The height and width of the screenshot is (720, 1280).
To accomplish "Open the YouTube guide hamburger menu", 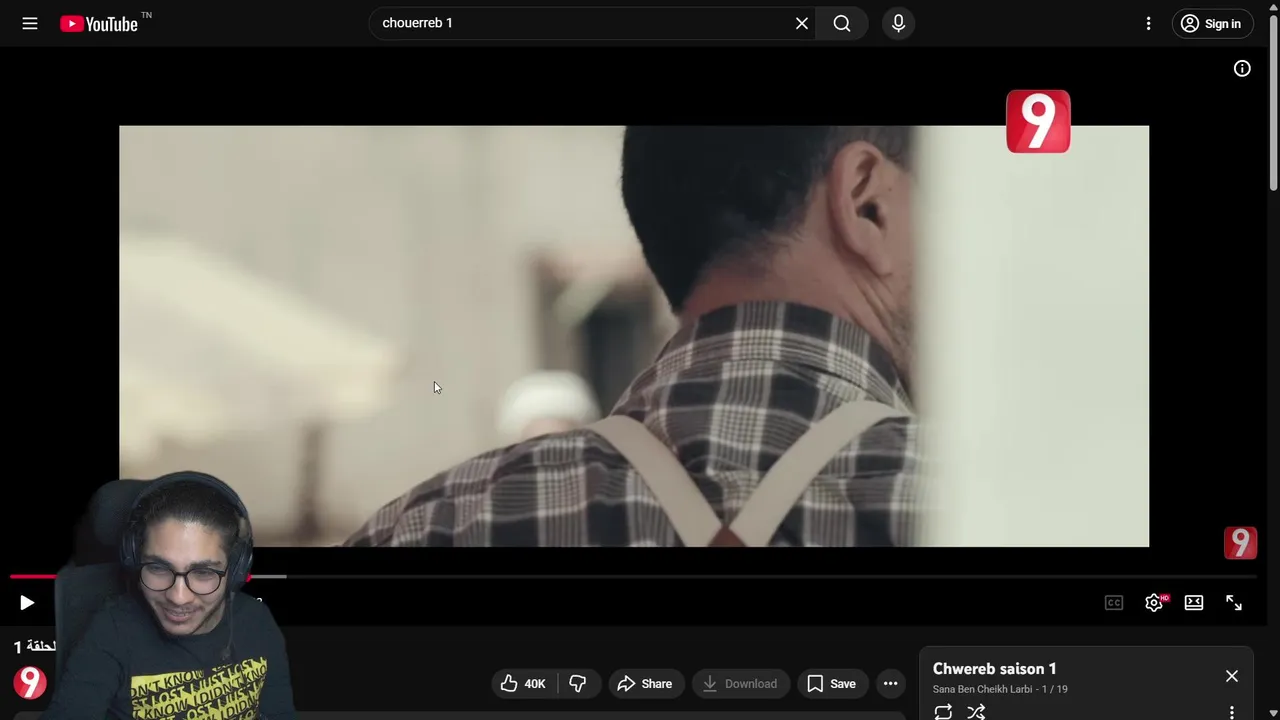I will tap(30, 23).
